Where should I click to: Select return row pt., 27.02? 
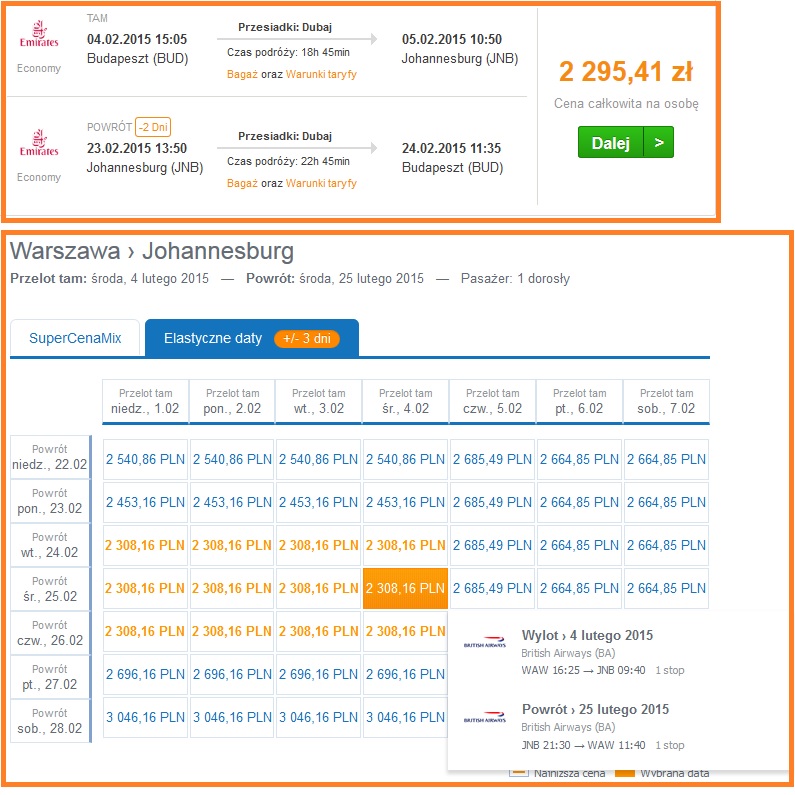pos(50,677)
